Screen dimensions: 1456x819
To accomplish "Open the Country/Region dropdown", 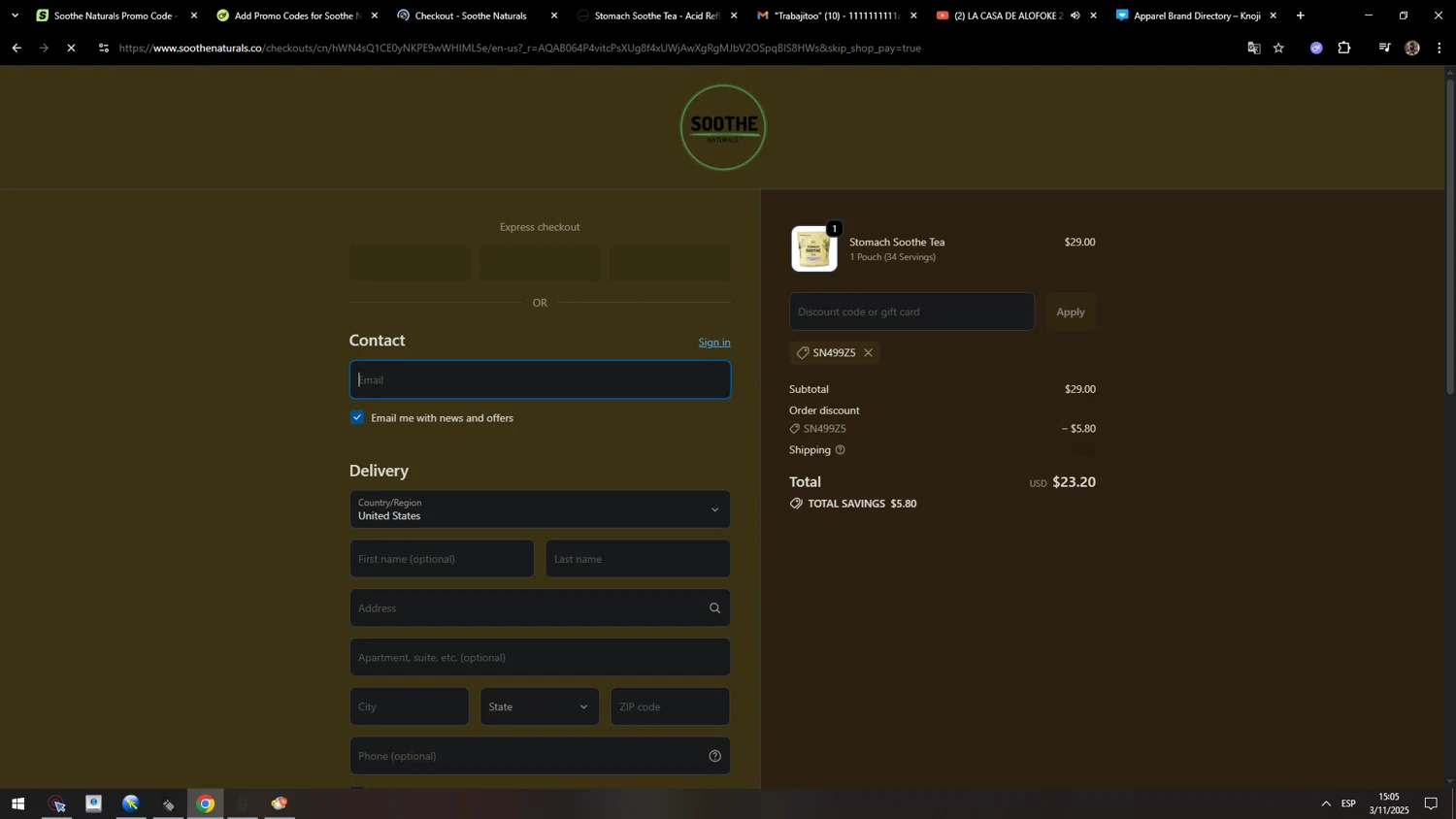I will [x=540, y=509].
